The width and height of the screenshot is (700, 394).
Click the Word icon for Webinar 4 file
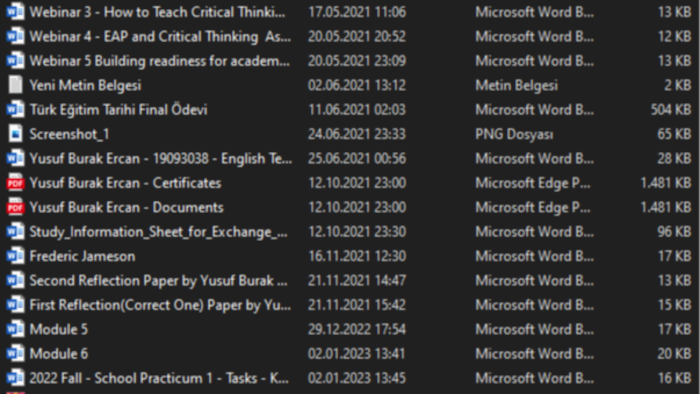coord(15,37)
